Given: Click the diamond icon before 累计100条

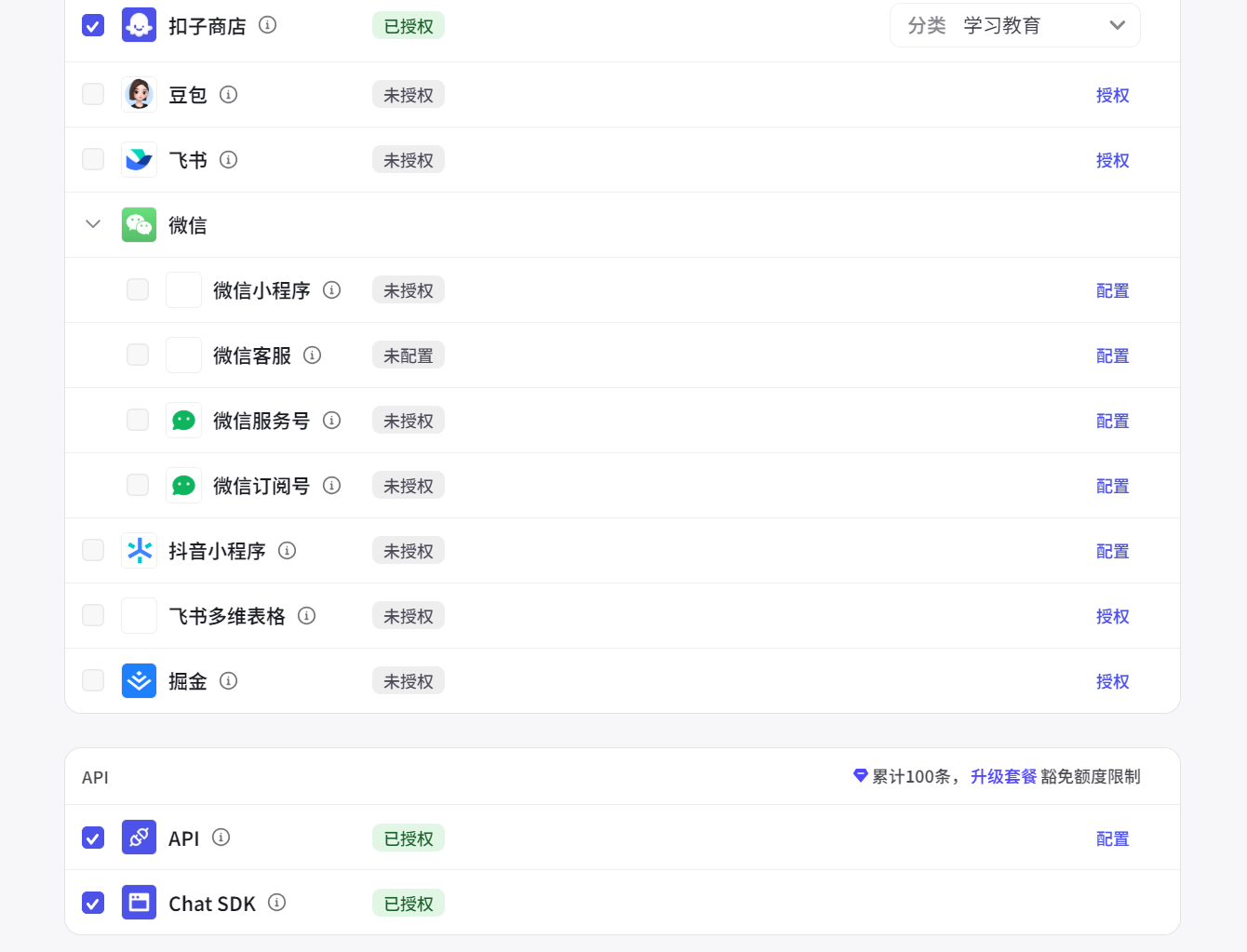Looking at the screenshot, I should click(x=860, y=775).
